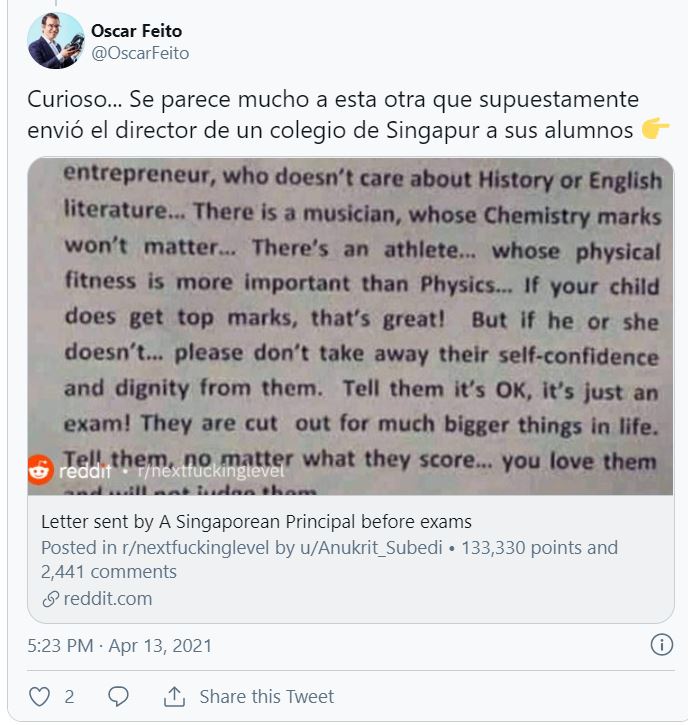Viewport: 688px width, 725px height.
Task: Click the like count number 2
Action: (69, 696)
